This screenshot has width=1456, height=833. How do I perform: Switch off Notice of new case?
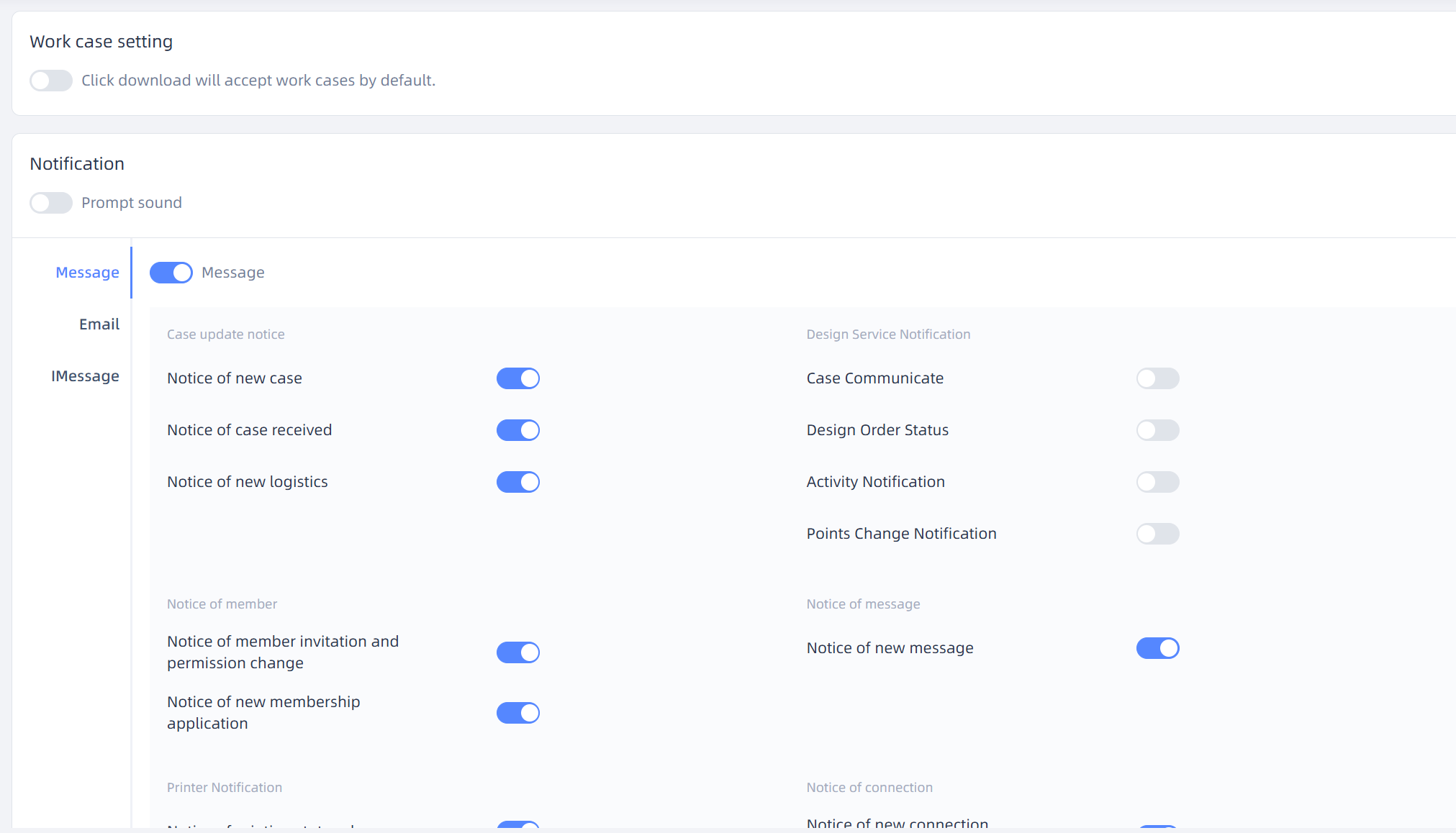[x=517, y=378]
